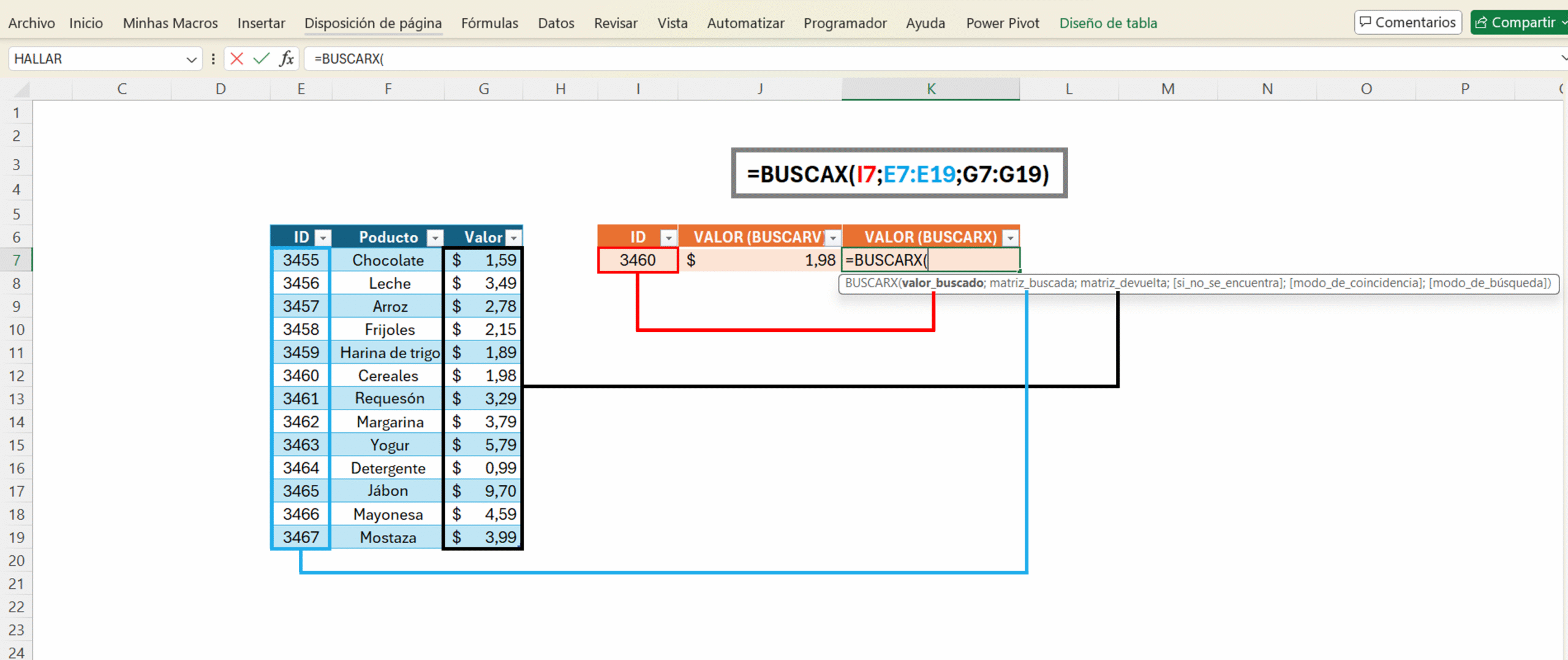Switch to the Power Pivot tab
The width and height of the screenshot is (1568, 660).
(1003, 23)
